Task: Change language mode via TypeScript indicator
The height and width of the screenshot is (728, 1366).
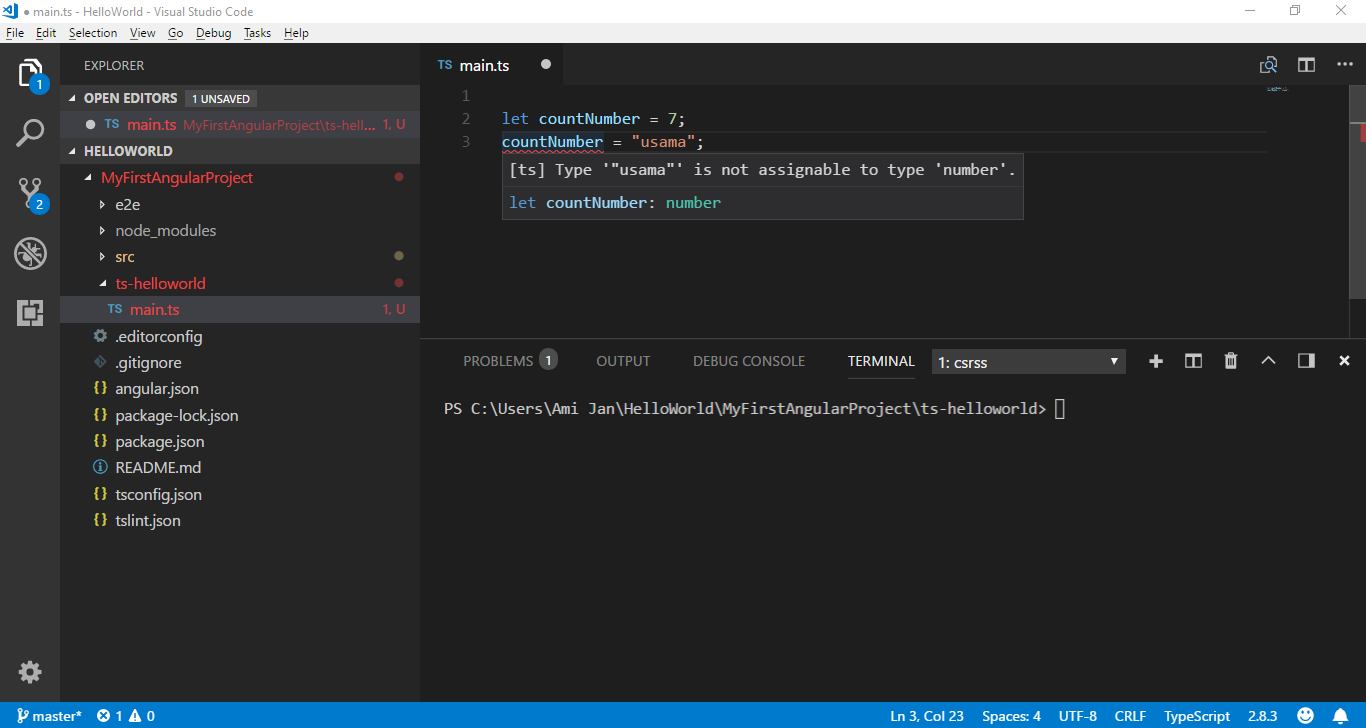Action: pyautogui.click(x=1197, y=716)
